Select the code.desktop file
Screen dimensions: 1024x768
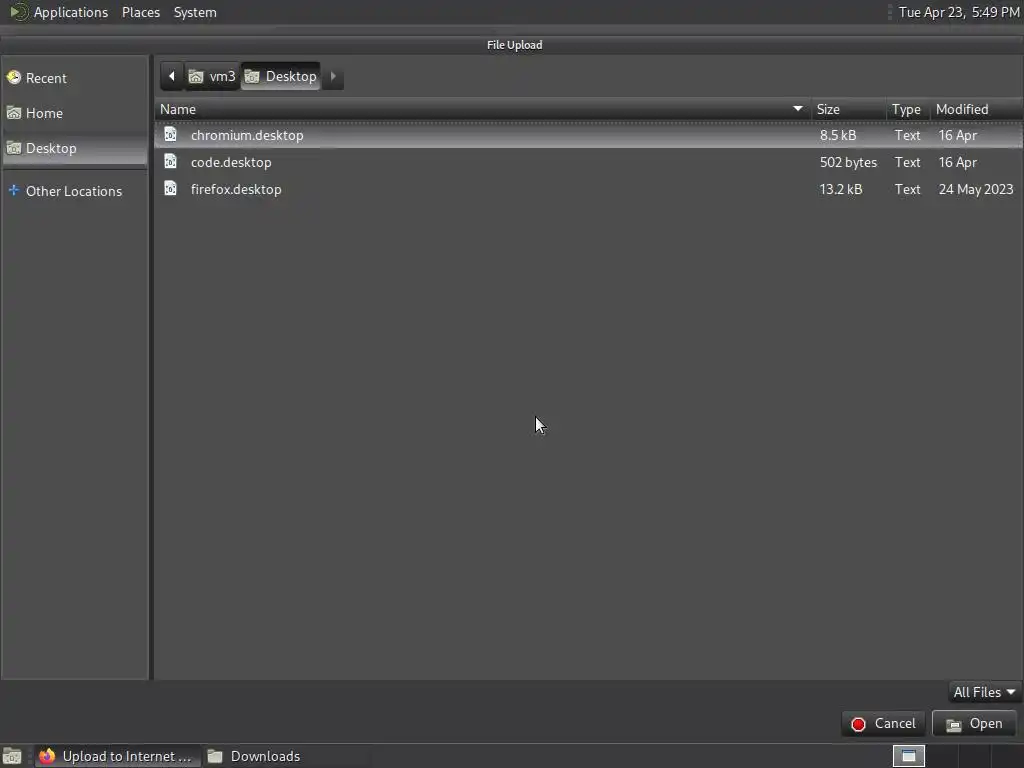pyautogui.click(x=588, y=162)
